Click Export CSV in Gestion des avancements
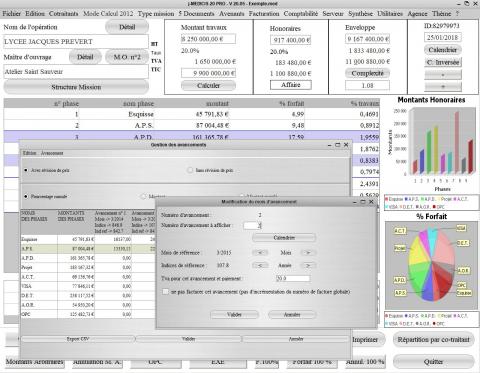The image size is (480, 373). pos(78,339)
